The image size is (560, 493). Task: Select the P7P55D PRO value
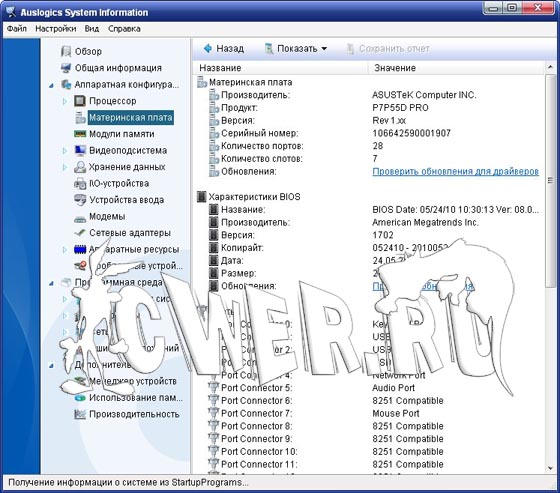[400, 108]
